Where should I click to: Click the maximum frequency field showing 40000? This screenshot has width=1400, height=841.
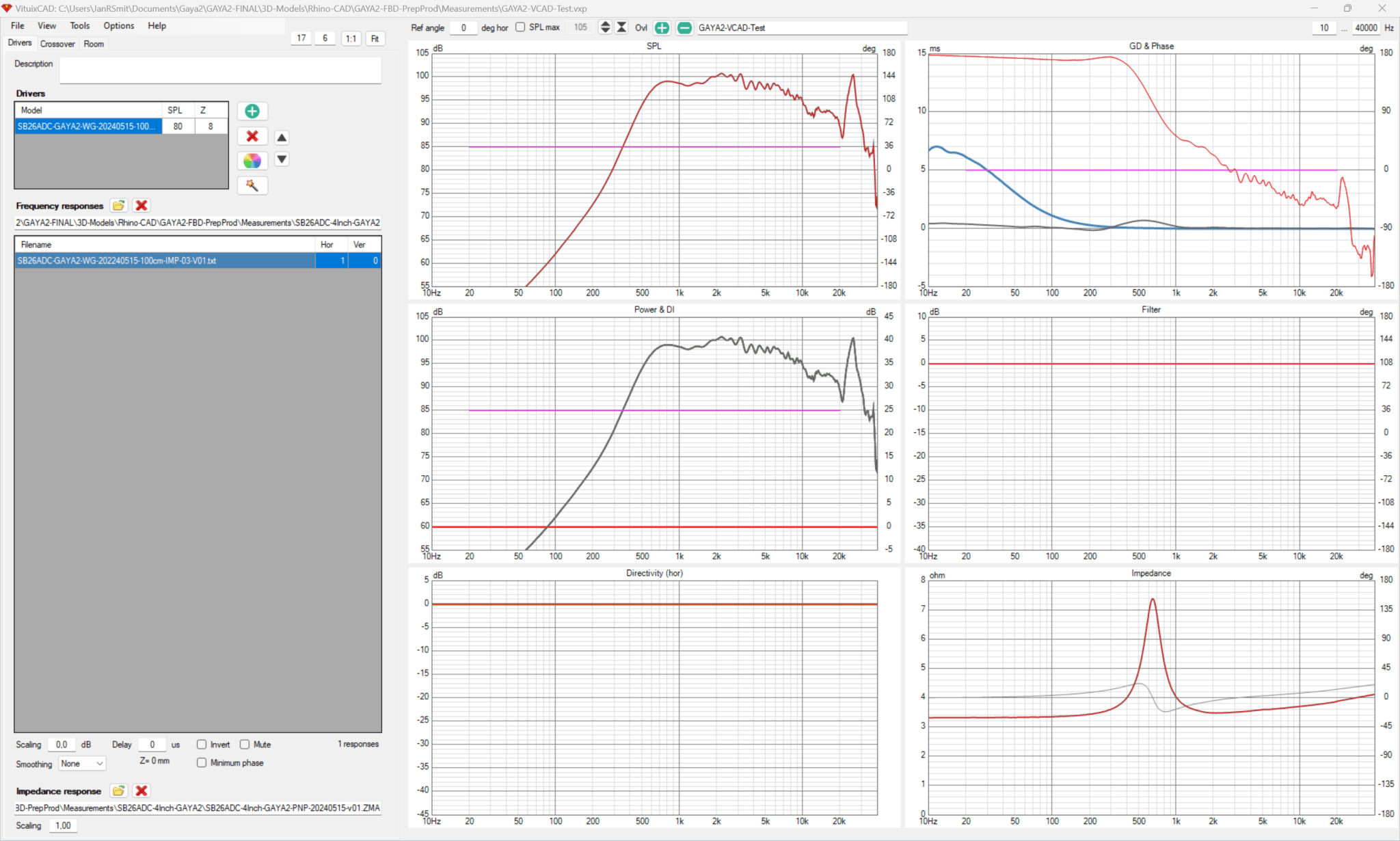(1366, 27)
